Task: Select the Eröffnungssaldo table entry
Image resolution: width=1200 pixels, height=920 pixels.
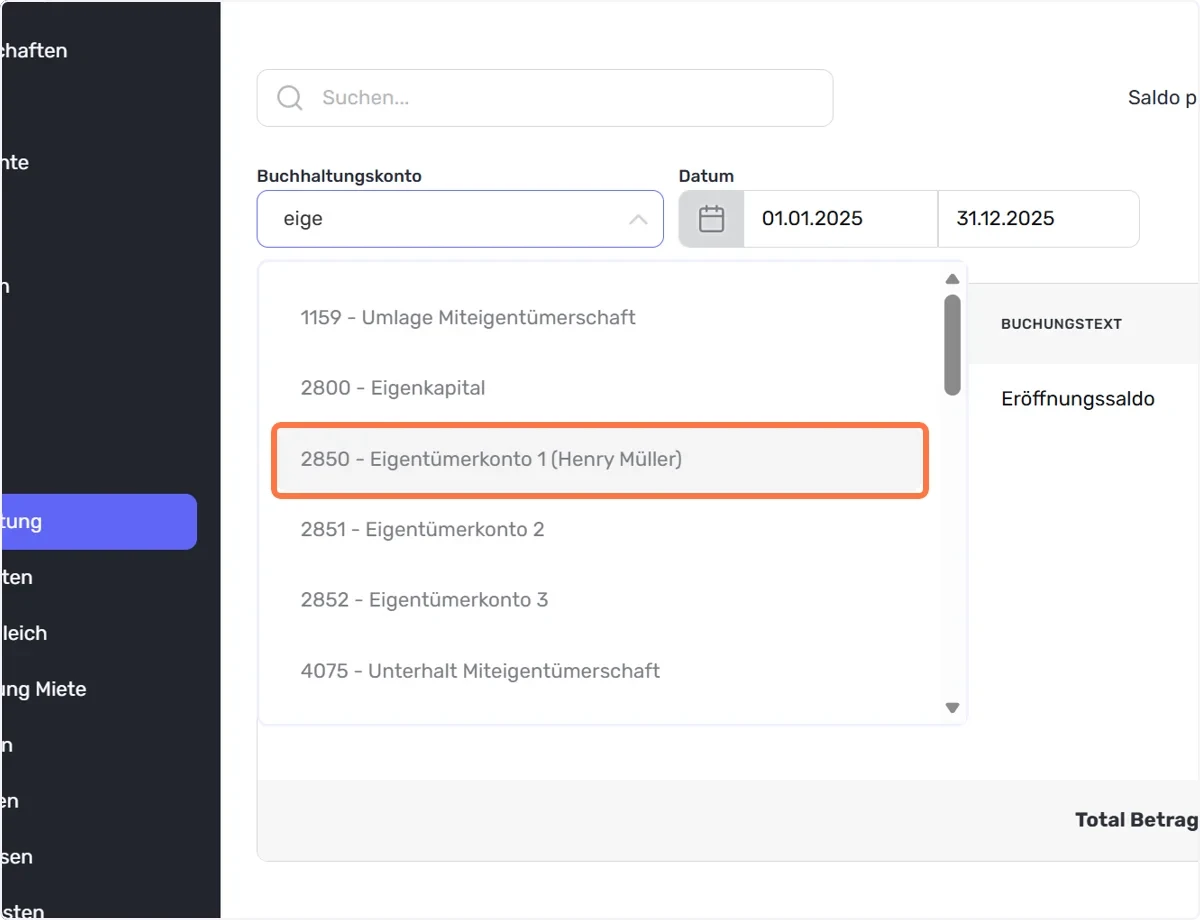Action: (1078, 399)
